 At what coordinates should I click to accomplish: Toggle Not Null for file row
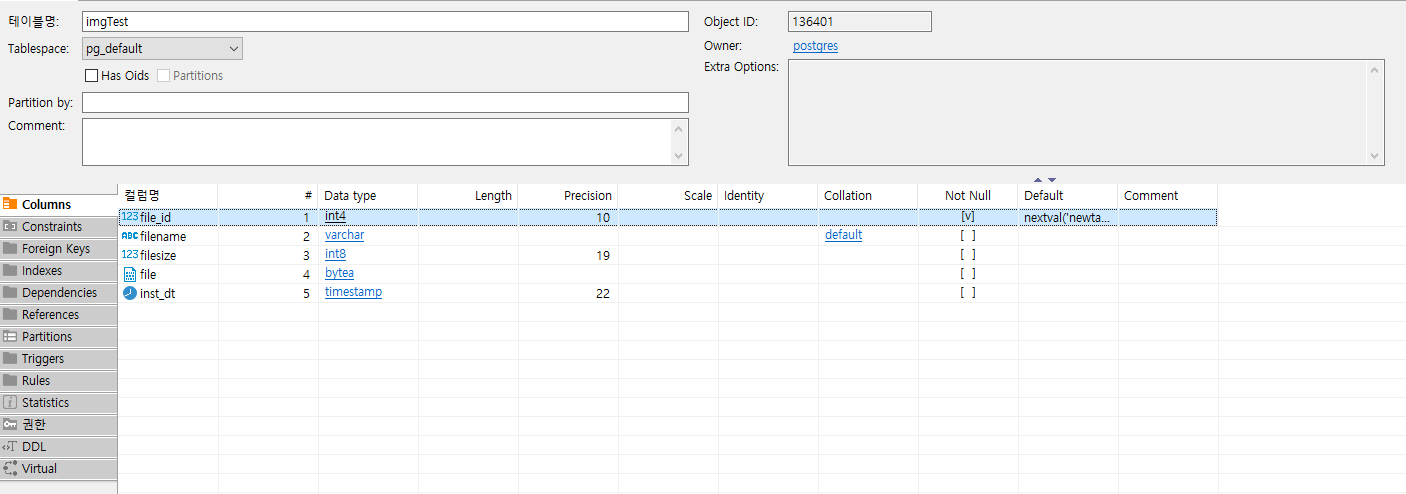pyautogui.click(x=967, y=274)
